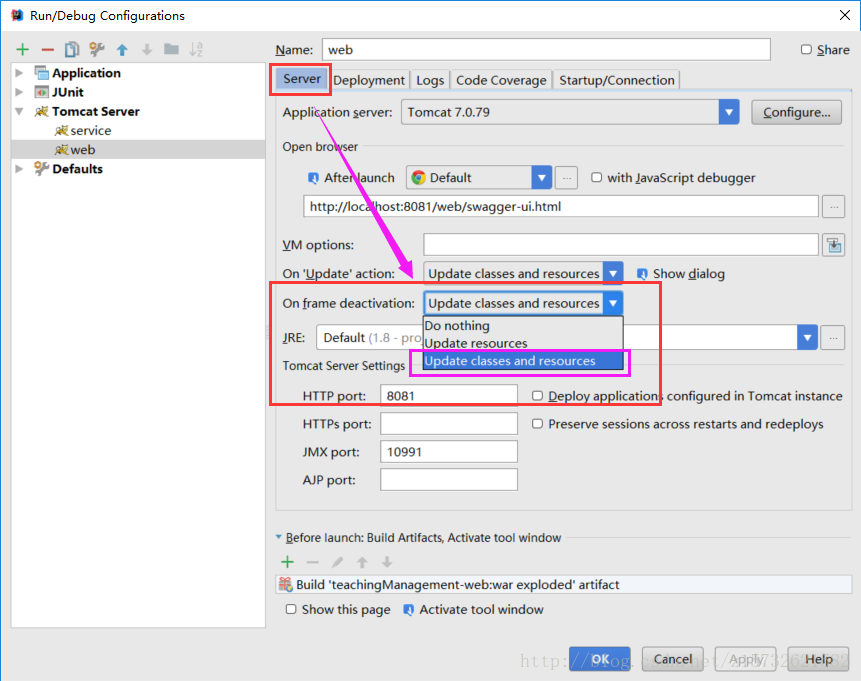Collapse the Before launch section
Screen dimensions: 861x681
[x=278, y=537]
